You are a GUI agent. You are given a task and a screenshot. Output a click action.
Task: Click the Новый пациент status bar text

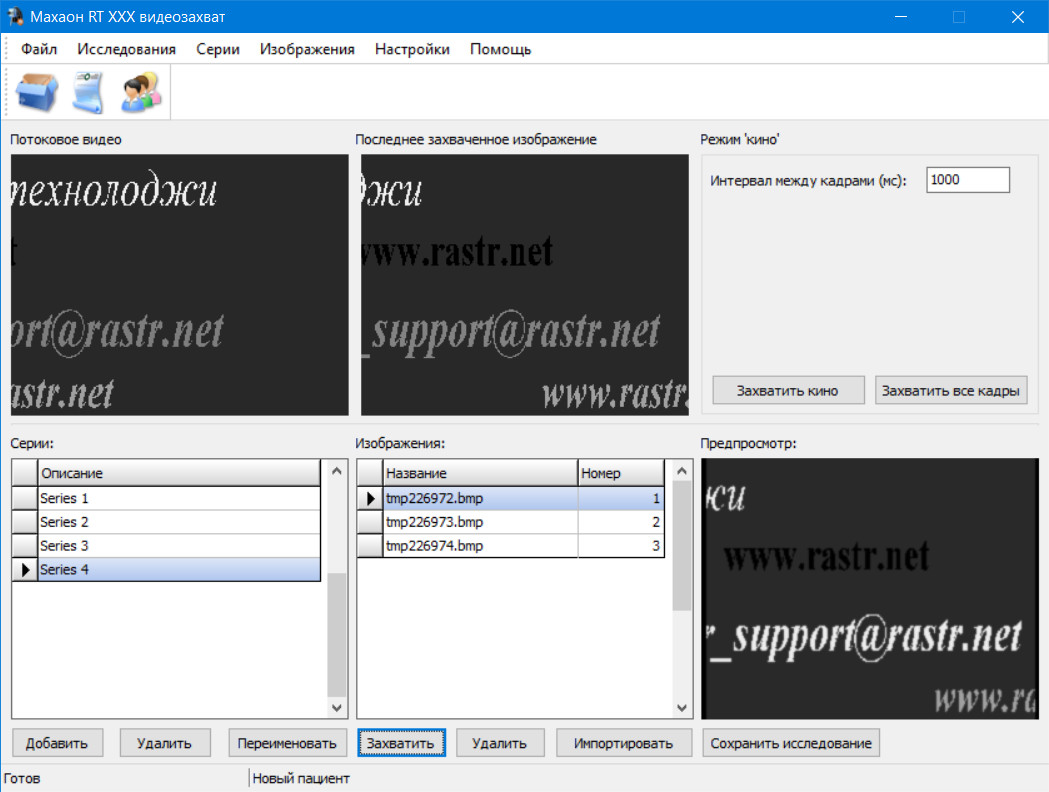point(301,778)
